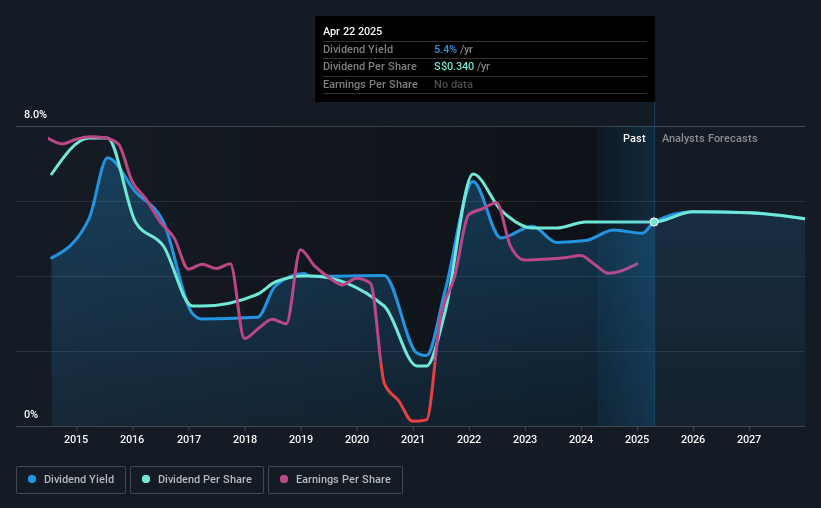Click the Earnings Per Share row label in tooltip
This screenshot has height=508, width=821.
click(x=370, y=84)
